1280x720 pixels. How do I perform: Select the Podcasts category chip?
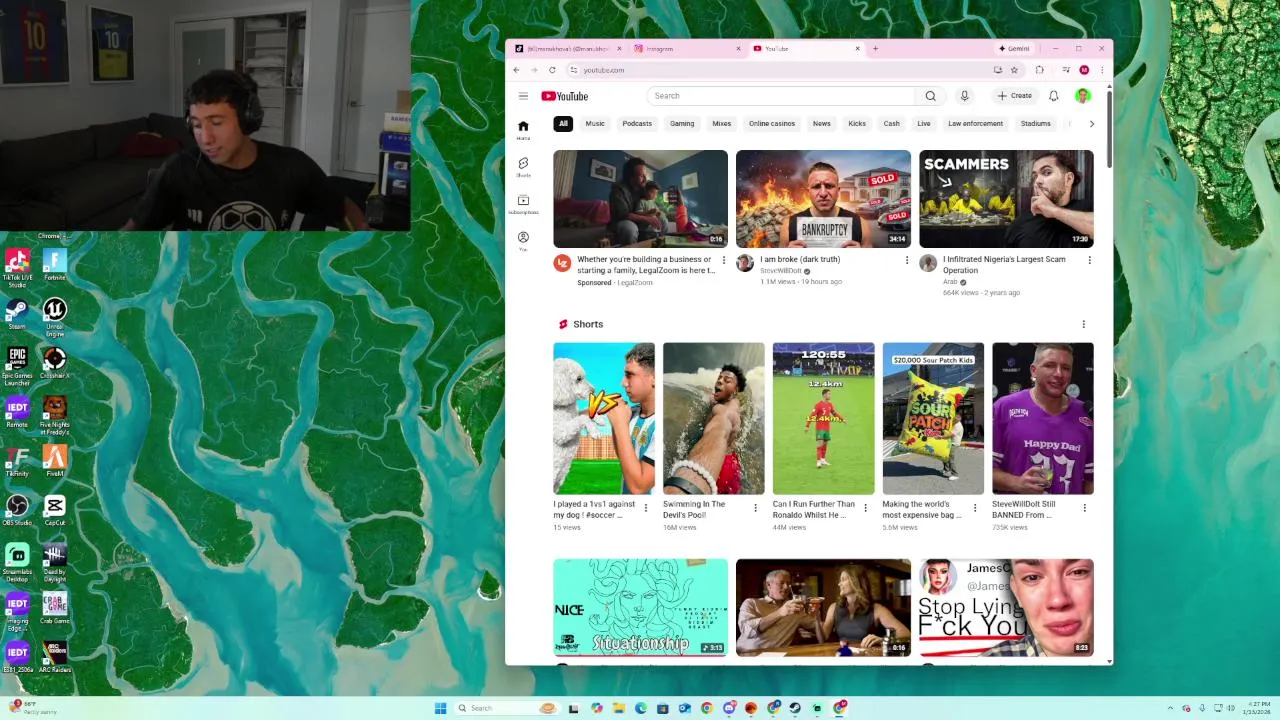pos(637,124)
